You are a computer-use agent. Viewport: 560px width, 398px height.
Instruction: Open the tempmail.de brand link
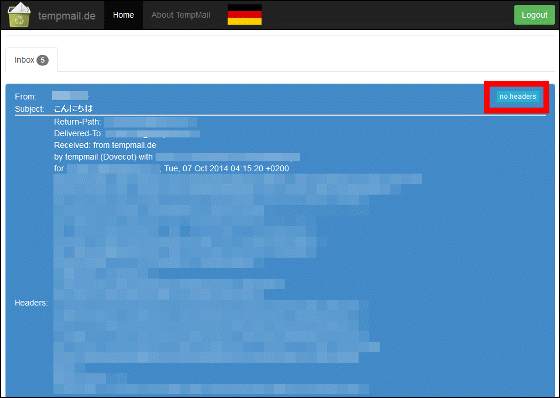pyautogui.click(x=66, y=16)
